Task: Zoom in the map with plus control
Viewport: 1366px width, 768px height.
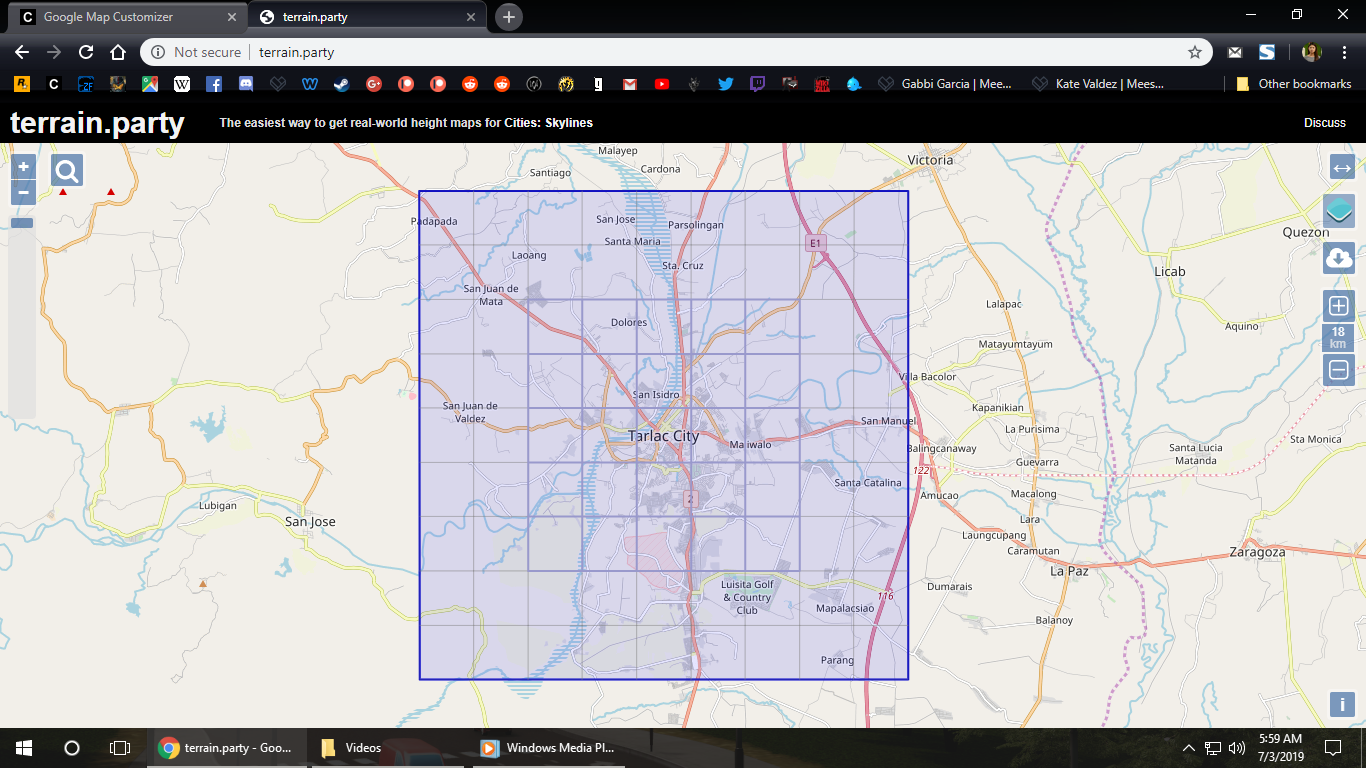Action: pyautogui.click(x=23, y=167)
